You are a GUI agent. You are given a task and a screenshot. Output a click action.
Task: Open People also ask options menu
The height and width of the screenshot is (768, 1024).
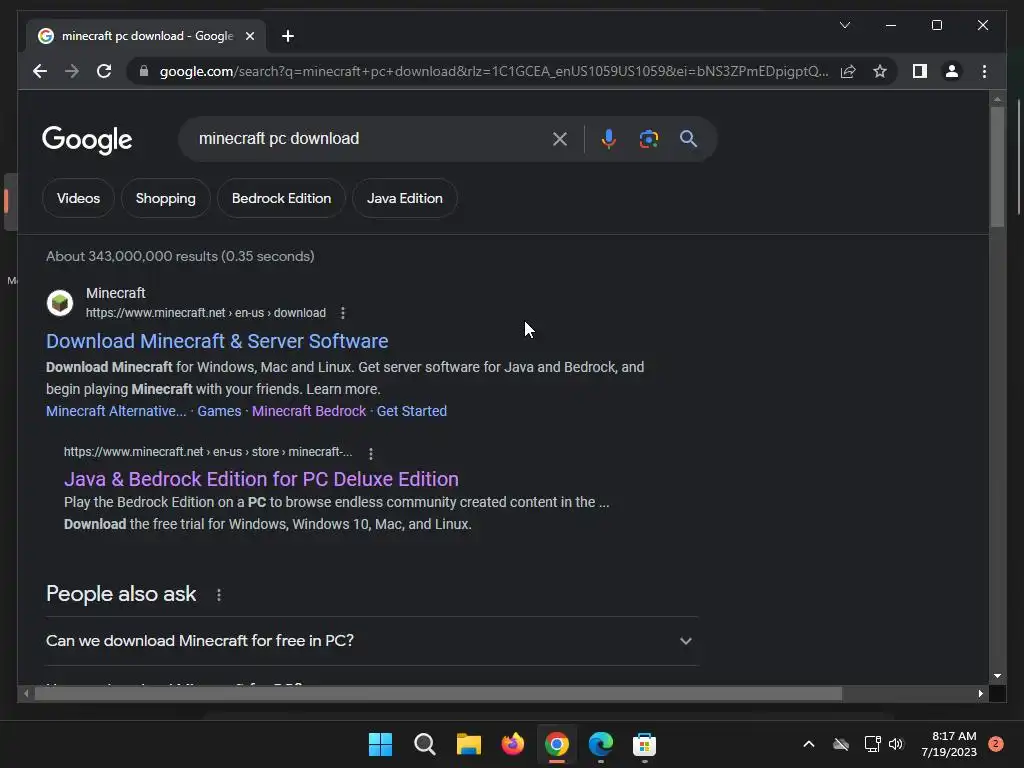tap(219, 595)
